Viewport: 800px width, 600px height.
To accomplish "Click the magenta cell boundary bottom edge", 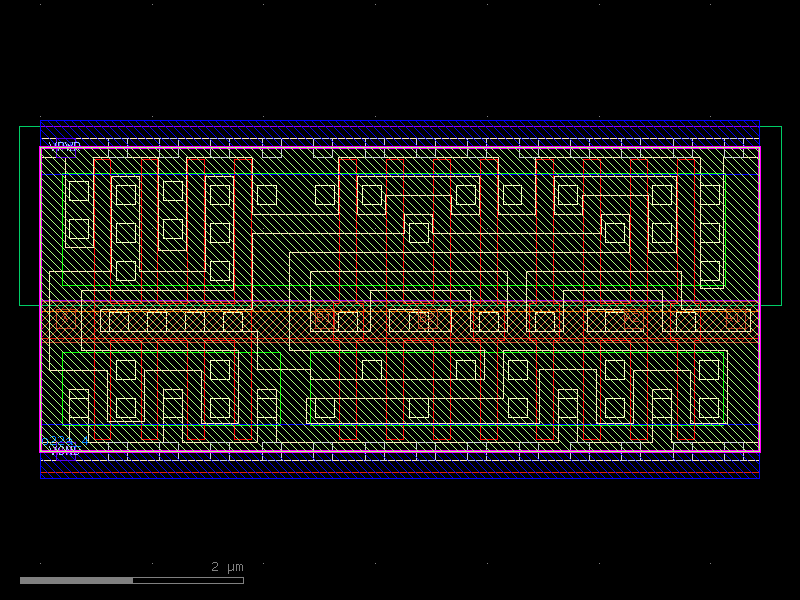I will [400, 451].
